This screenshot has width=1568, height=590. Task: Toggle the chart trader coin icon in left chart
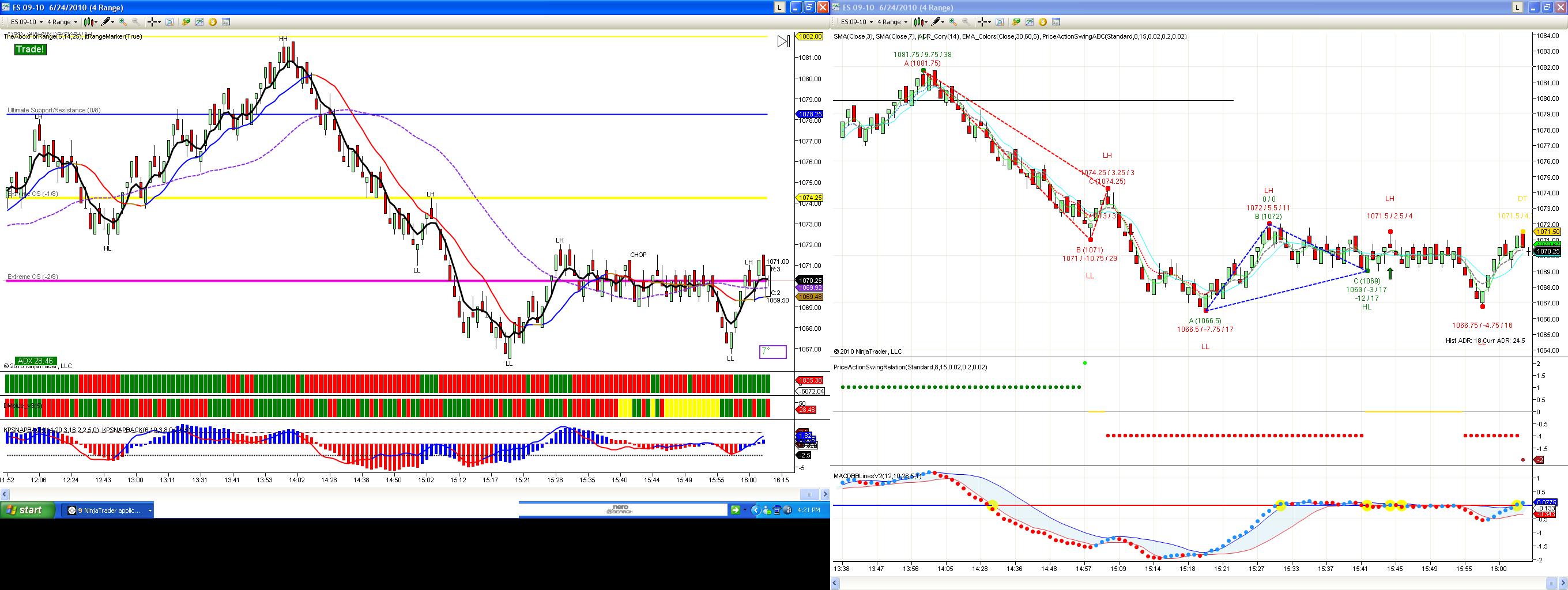213,22
